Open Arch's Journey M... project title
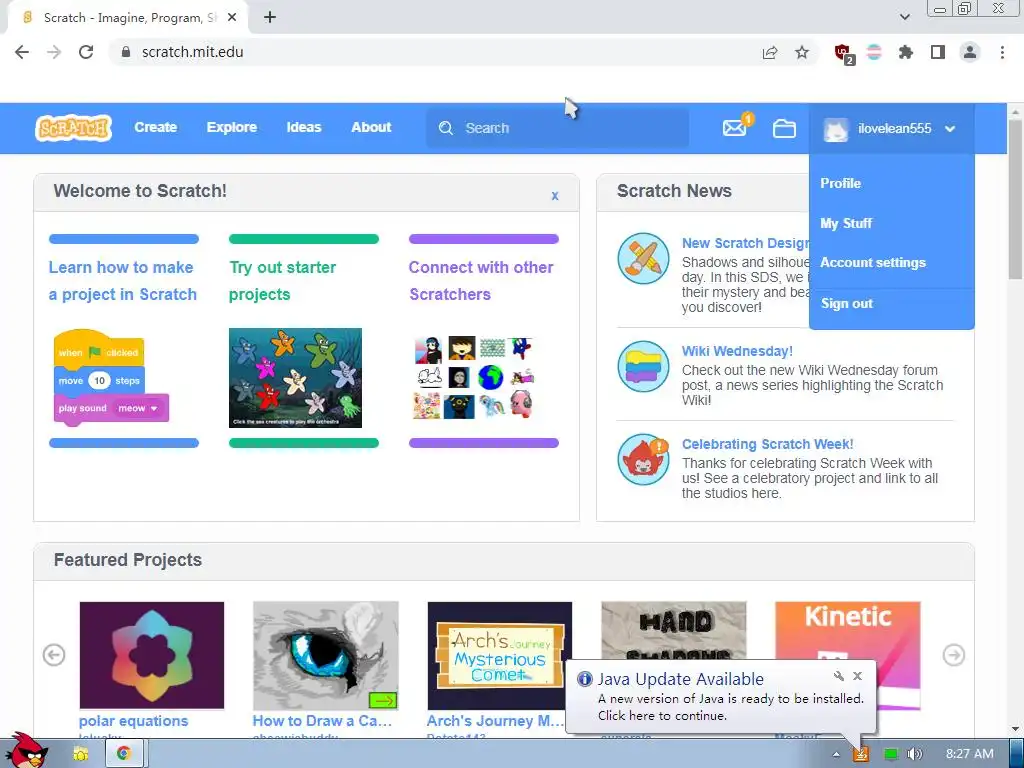 coord(495,721)
